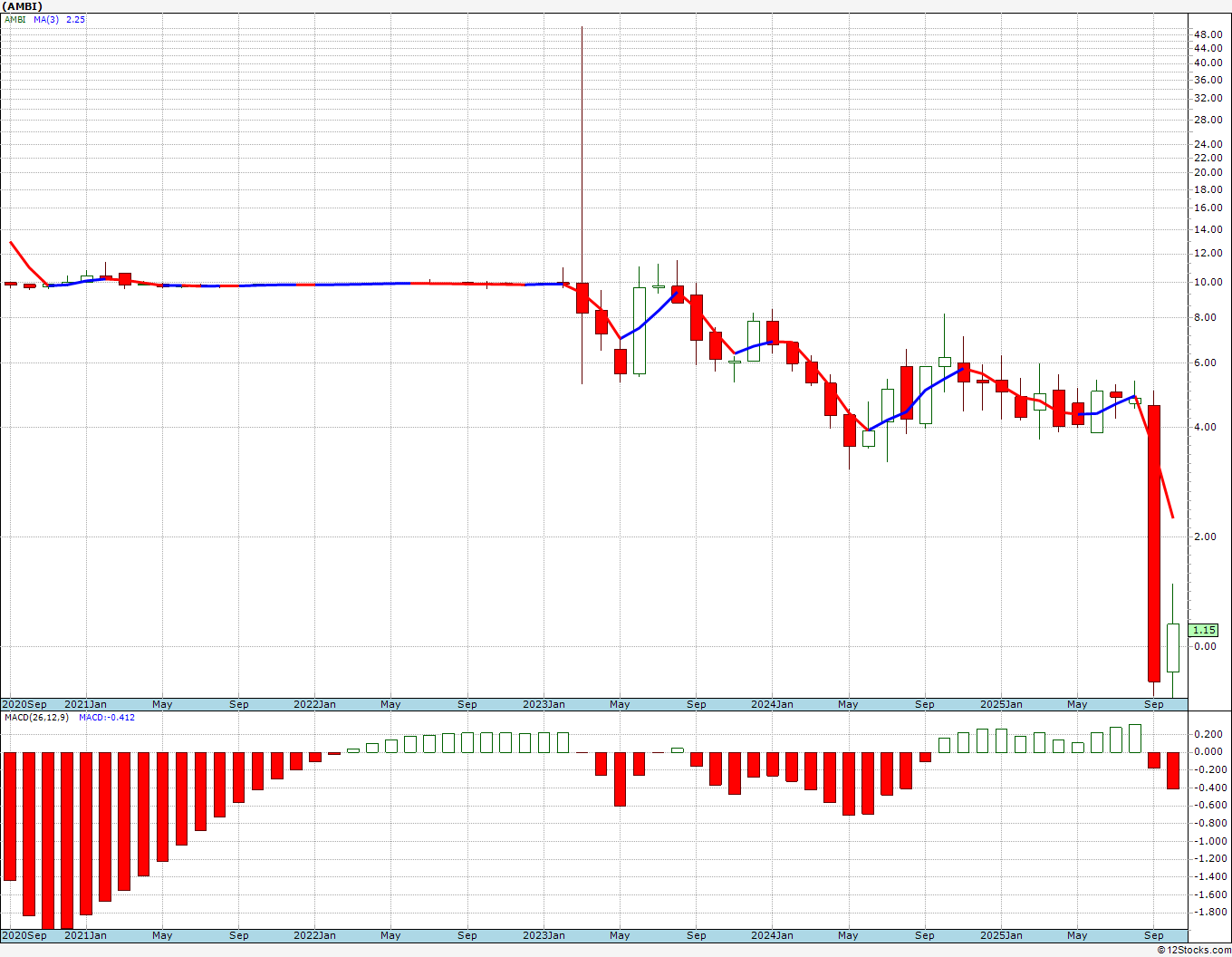
Task: Click the 48.00 price axis label
Action: (1208, 34)
